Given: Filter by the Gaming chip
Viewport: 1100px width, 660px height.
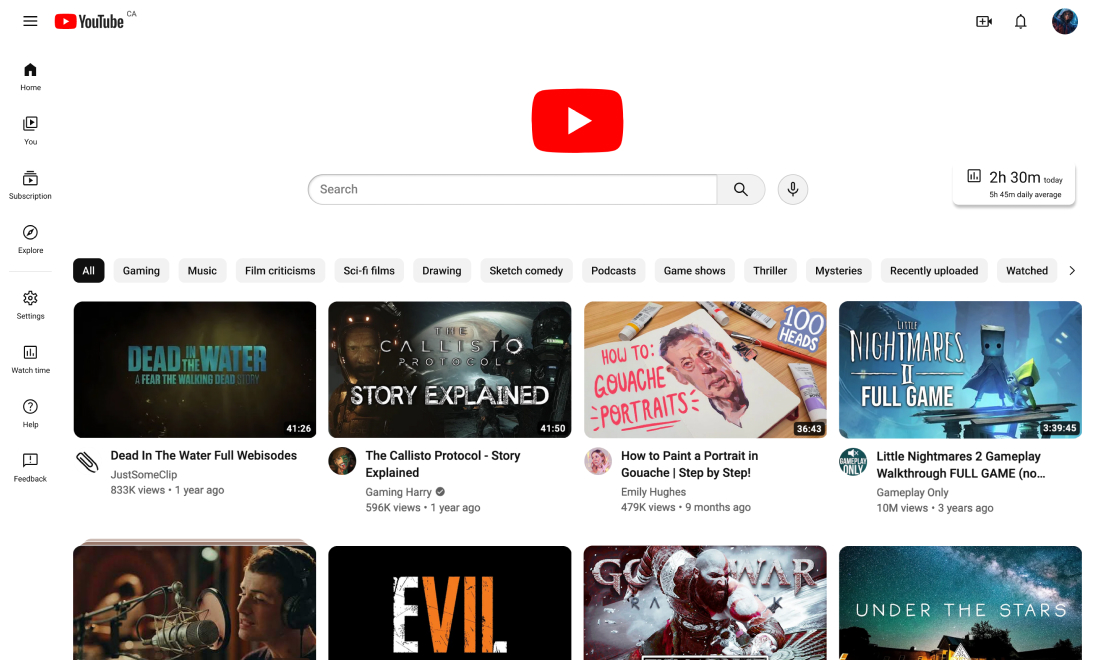Looking at the screenshot, I should coord(141,271).
